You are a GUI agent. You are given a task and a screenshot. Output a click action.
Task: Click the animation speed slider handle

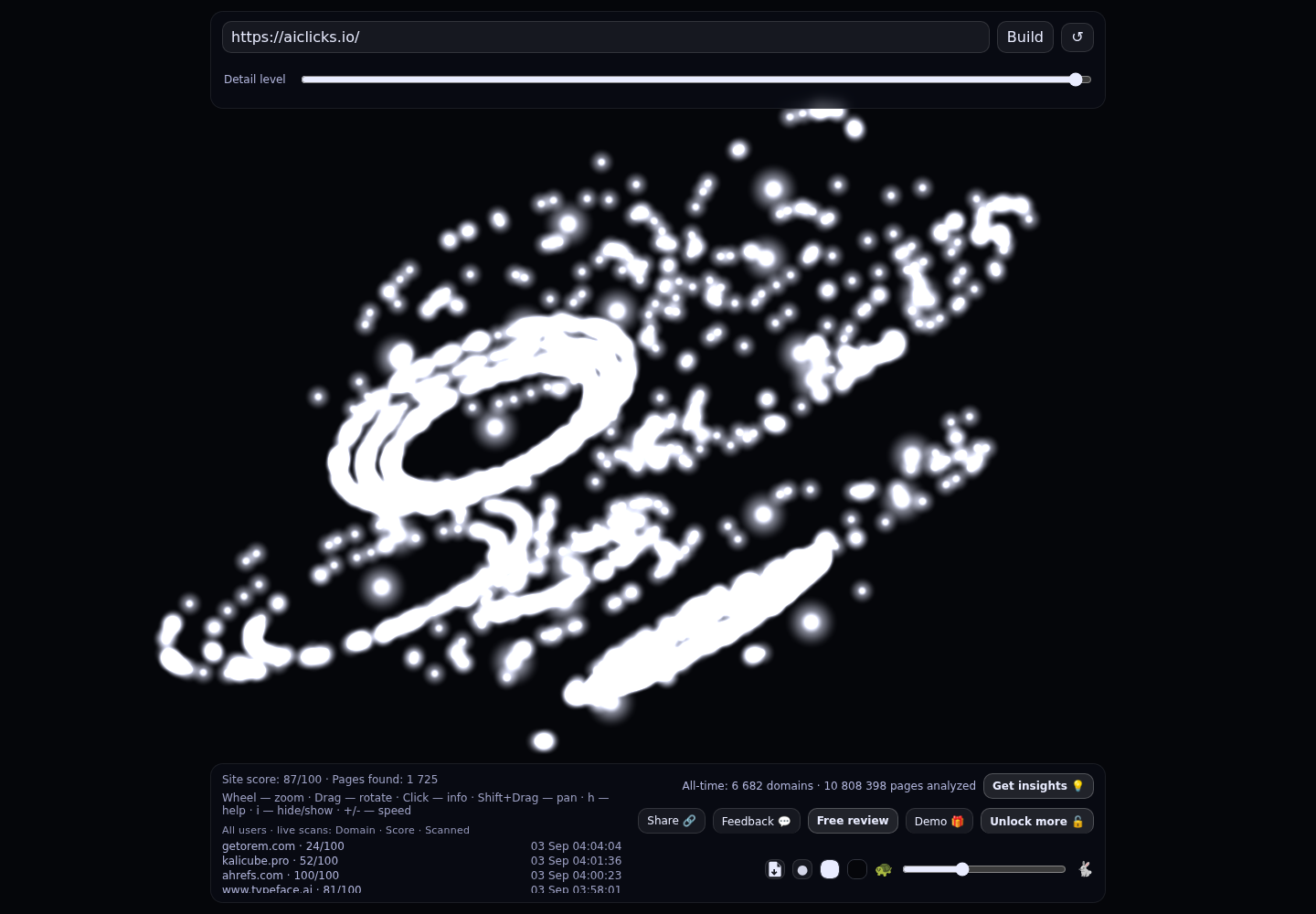tap(962, 869)
